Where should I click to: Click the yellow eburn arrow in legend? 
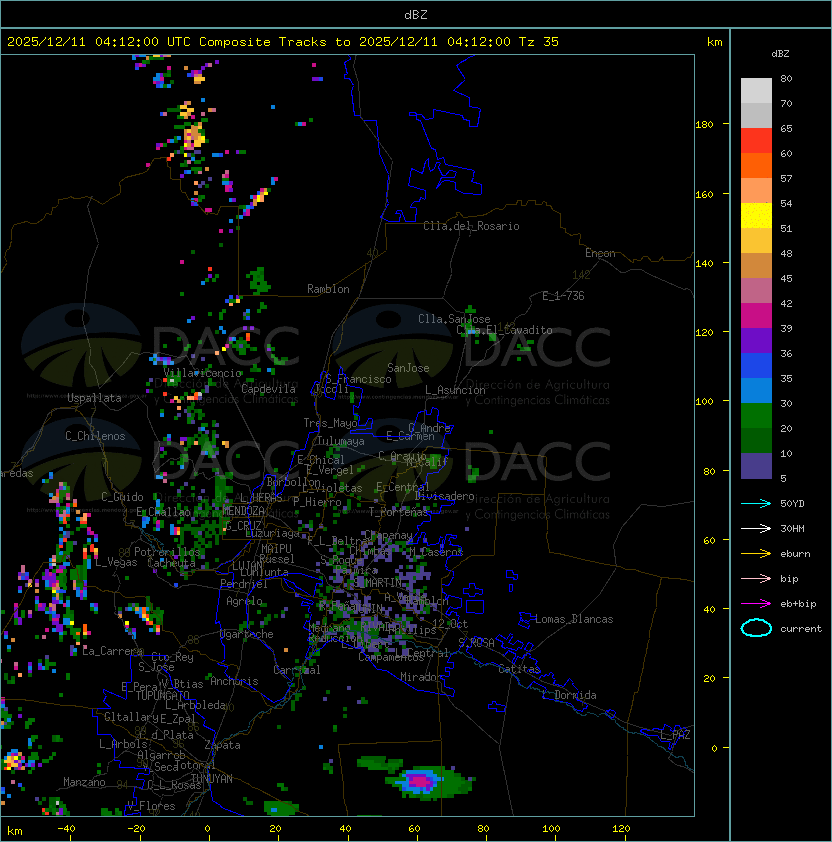click(756, 553)
